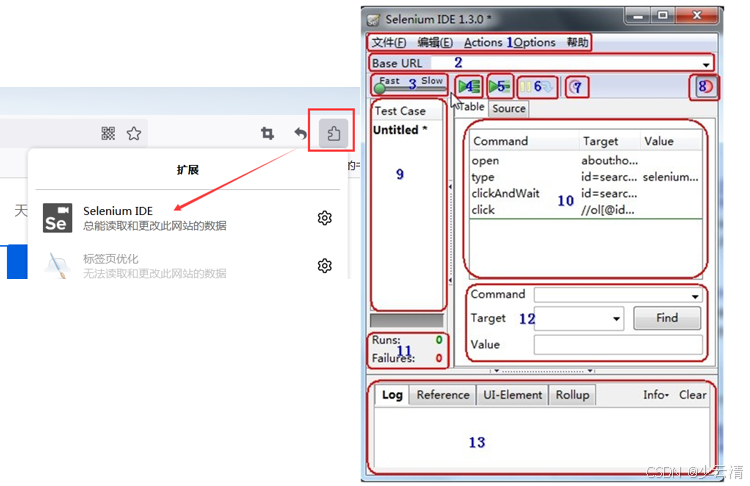This screenshot has width=750, height=486.
Task: Click the 标签页优化 extension icon
Action: click(57, 266)
